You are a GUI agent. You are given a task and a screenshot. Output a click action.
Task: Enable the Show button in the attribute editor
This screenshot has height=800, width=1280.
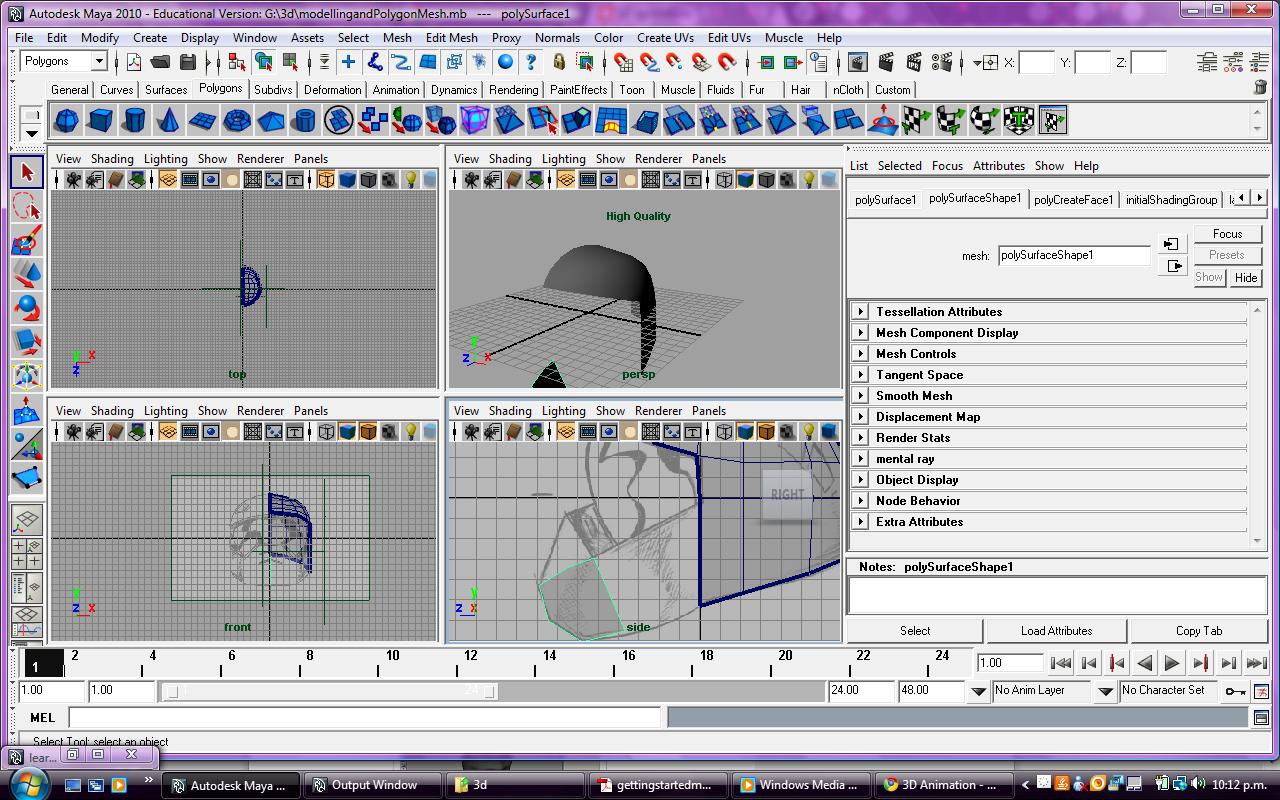click(1208, 277)
